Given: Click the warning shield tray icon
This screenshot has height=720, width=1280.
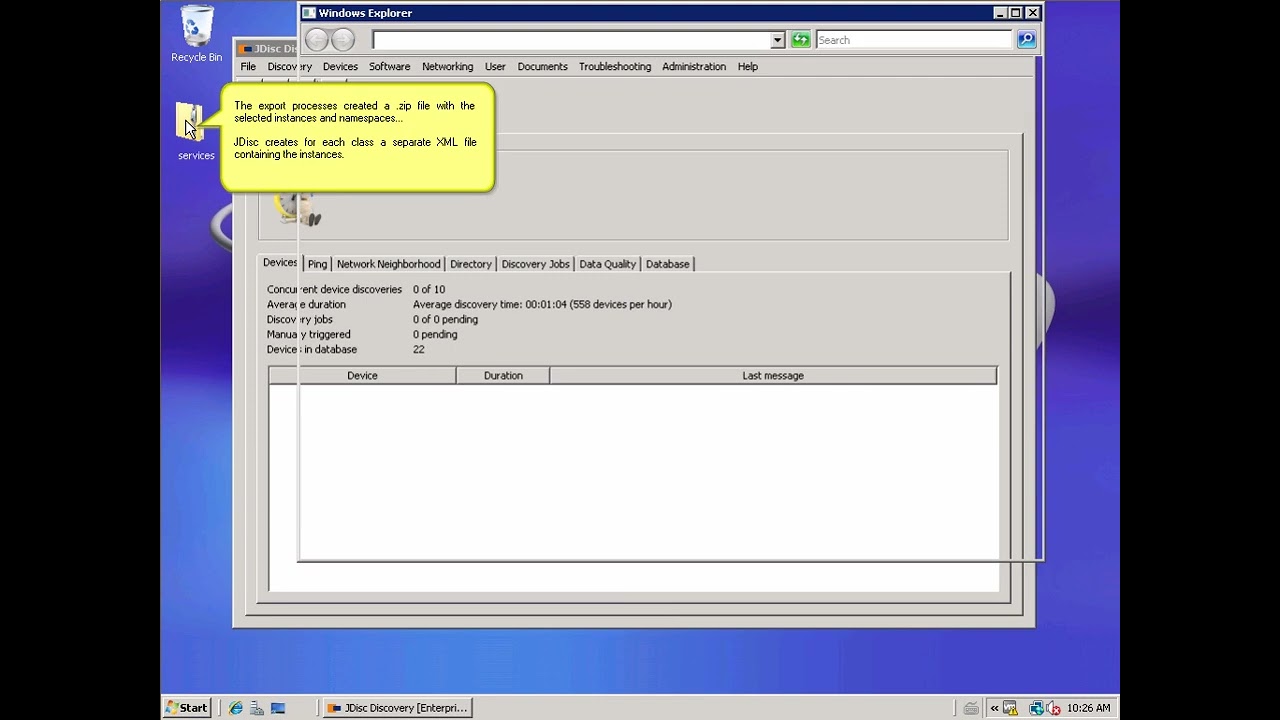Looking at the screenshot, I should (x=1010, y=708).
